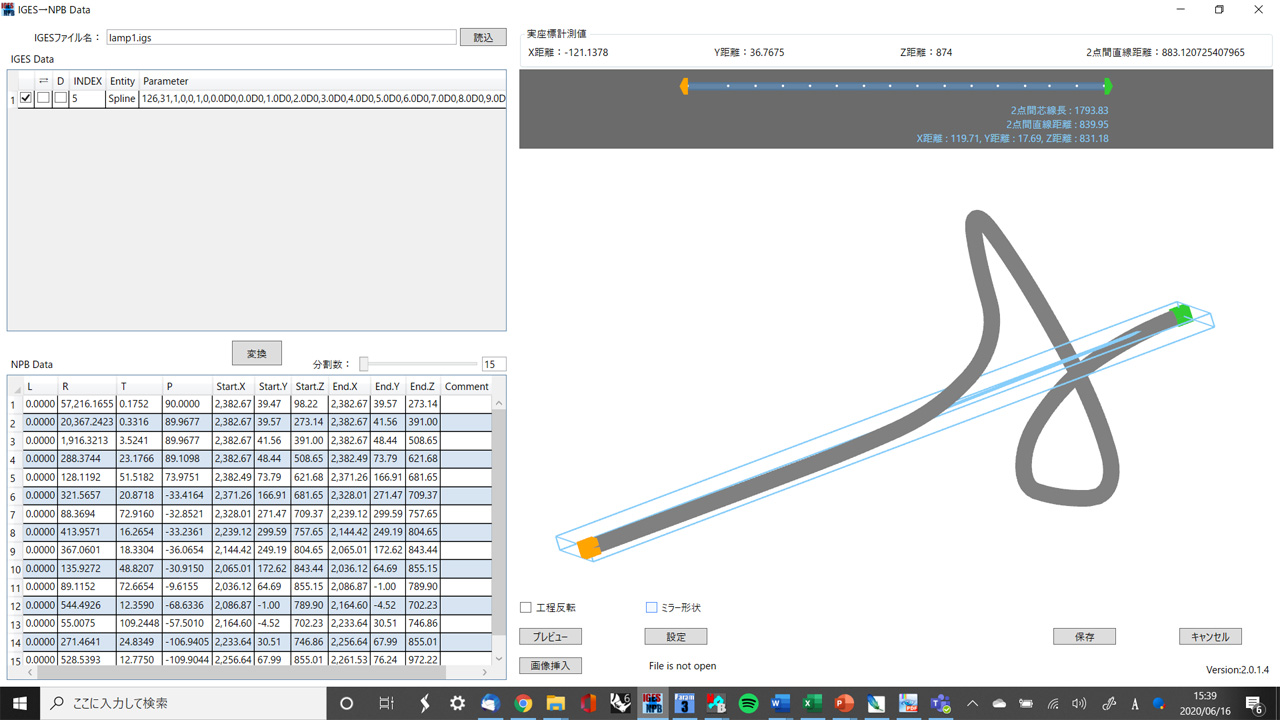
Task: Open the 設定 settings dialog
Action: 675,636
